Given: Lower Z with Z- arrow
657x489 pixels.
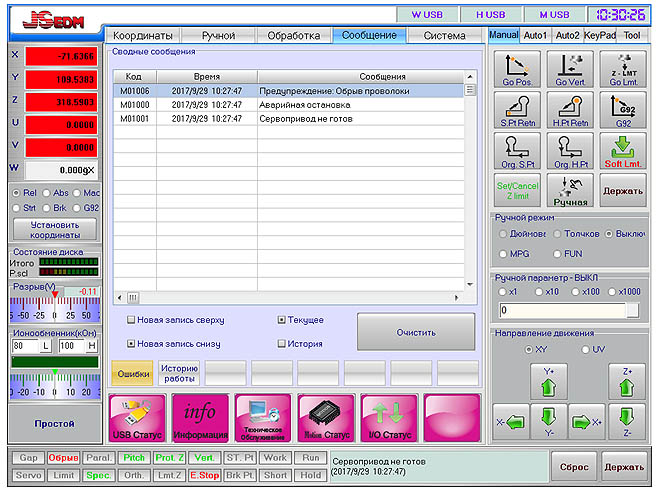Looking at the screenshot, I should tap(626, 422).
